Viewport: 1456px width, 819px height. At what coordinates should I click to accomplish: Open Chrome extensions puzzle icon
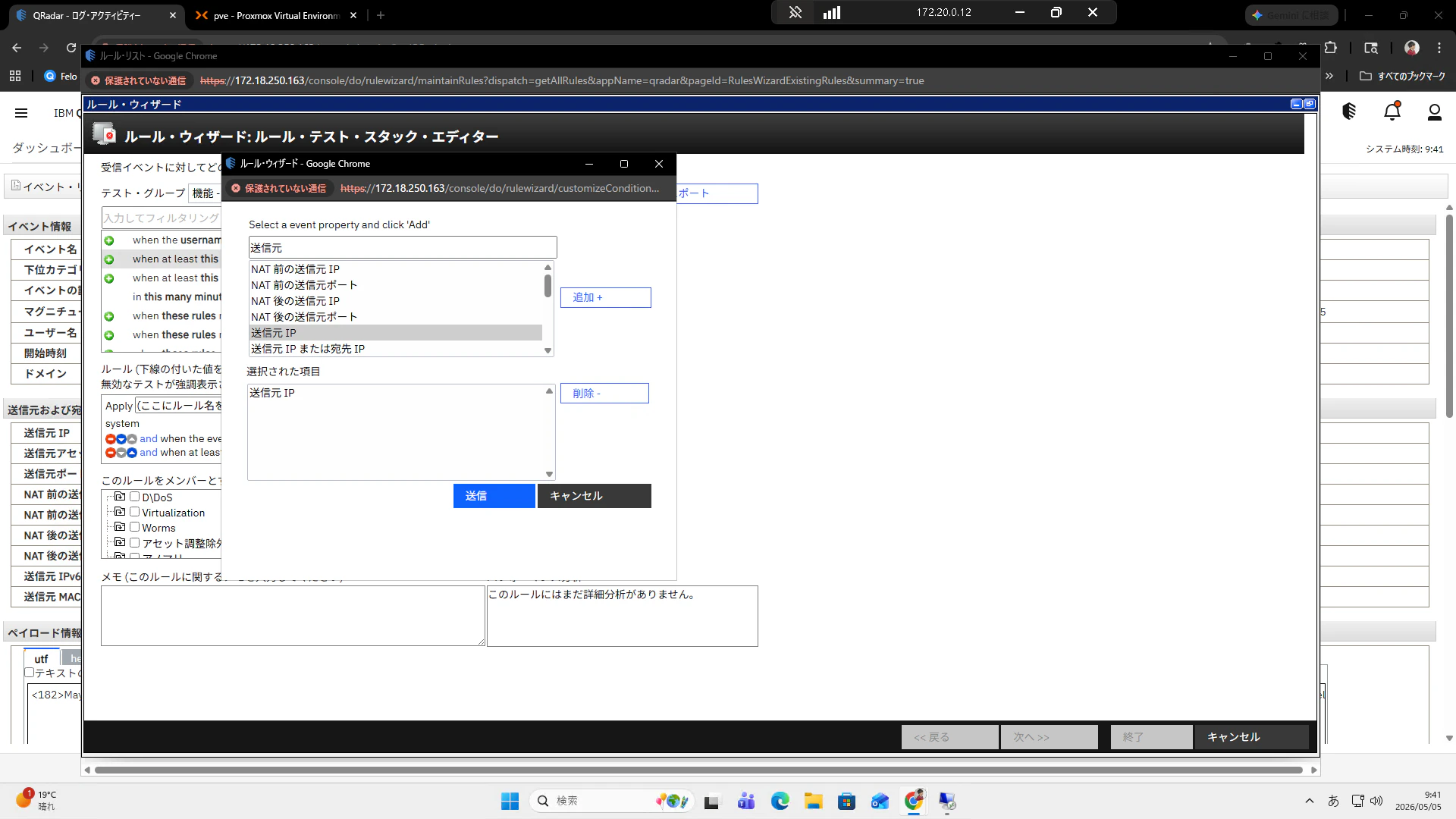click(1331, 48)
